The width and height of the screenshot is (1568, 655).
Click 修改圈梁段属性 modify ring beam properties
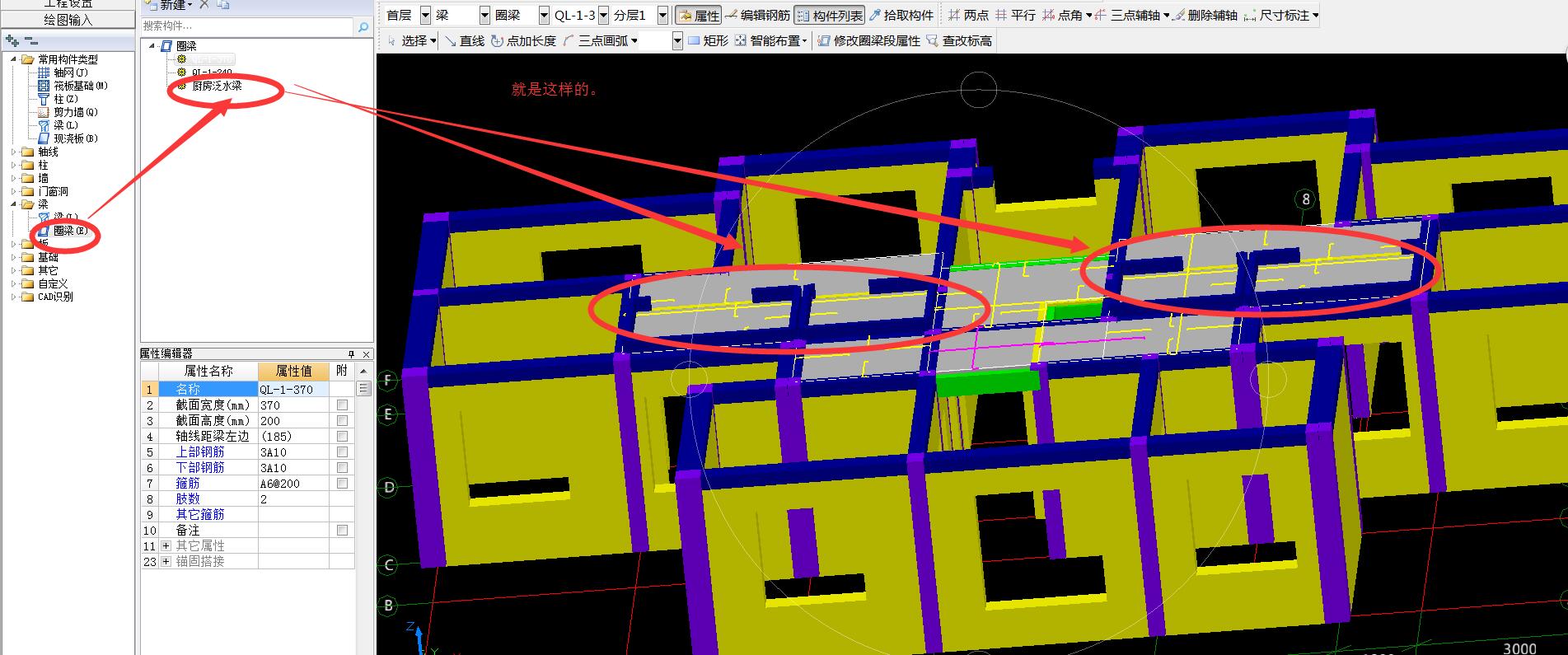869,40
